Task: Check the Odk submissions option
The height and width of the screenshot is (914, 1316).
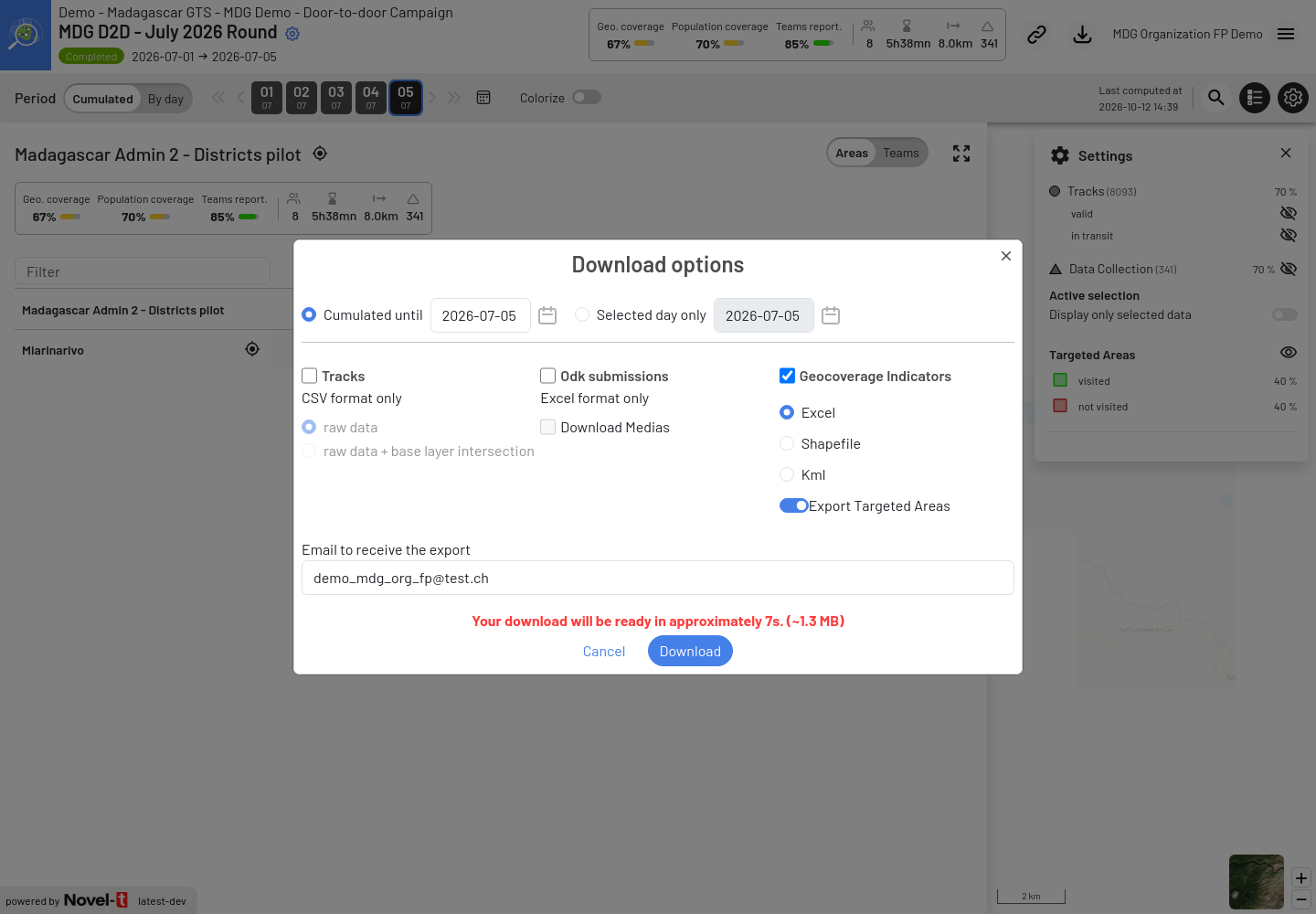Action: [548, 376]
